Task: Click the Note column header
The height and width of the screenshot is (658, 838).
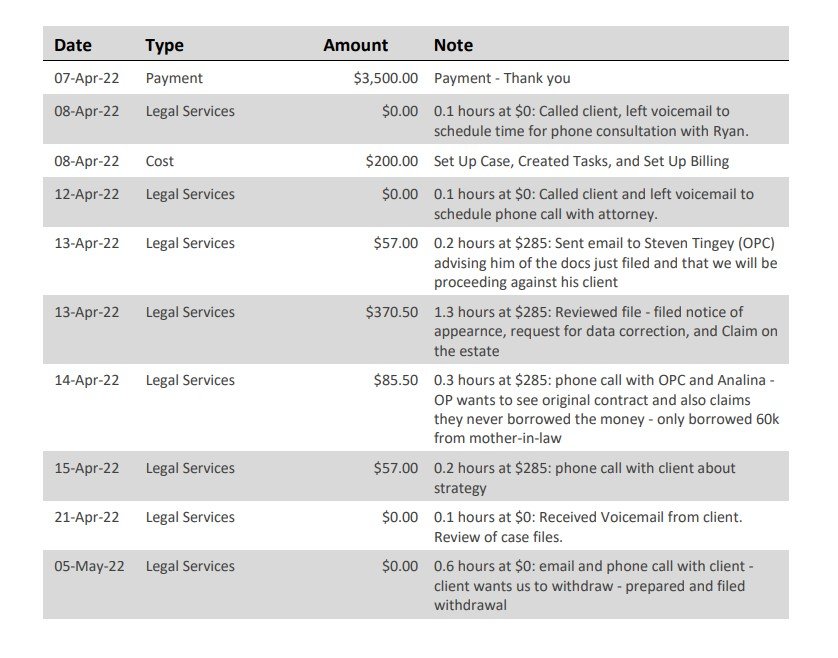Action: point(453,45)
